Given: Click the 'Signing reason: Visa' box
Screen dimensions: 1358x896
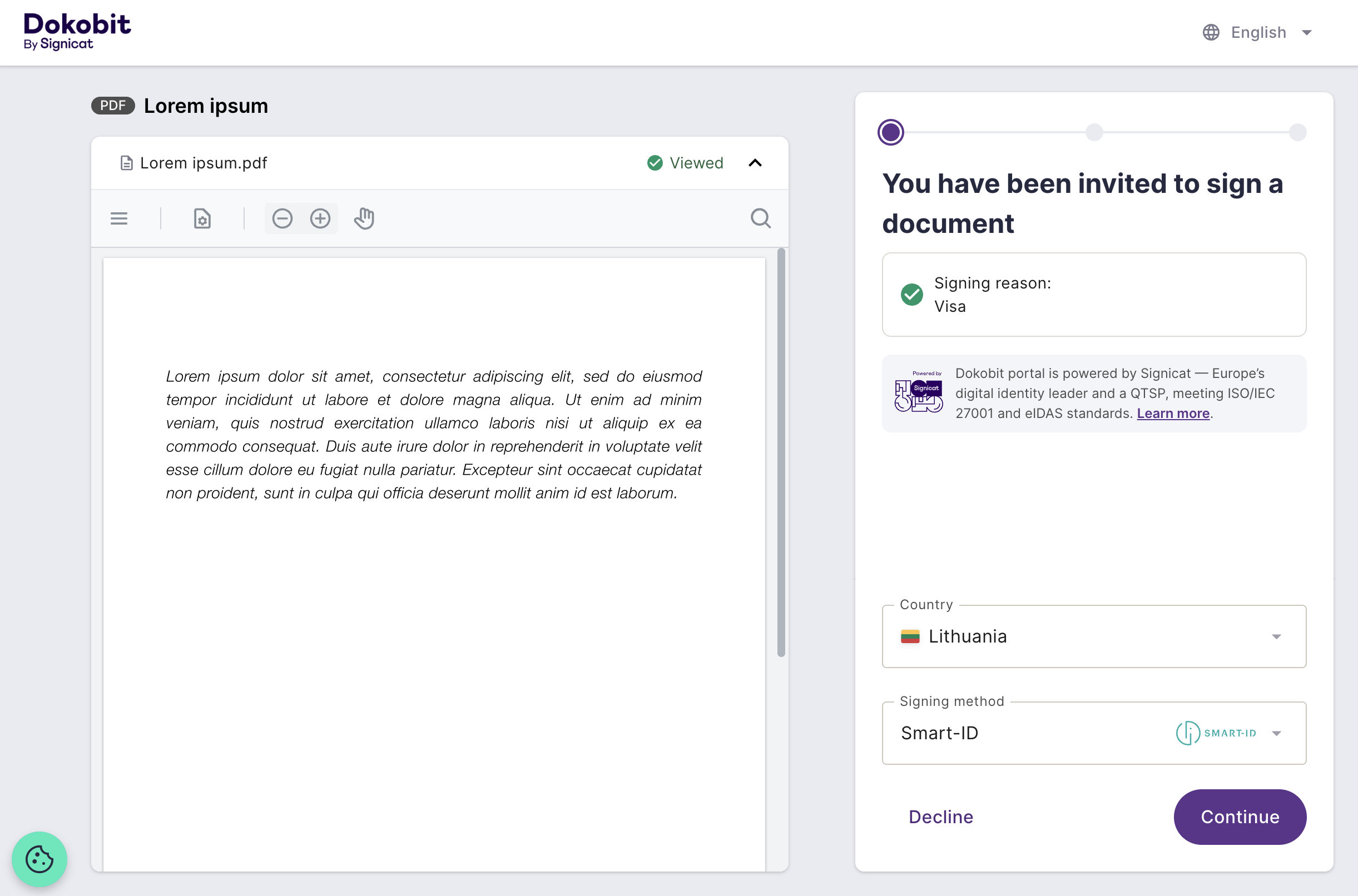Looking at the screenshot, I should tap(1094, 295).
